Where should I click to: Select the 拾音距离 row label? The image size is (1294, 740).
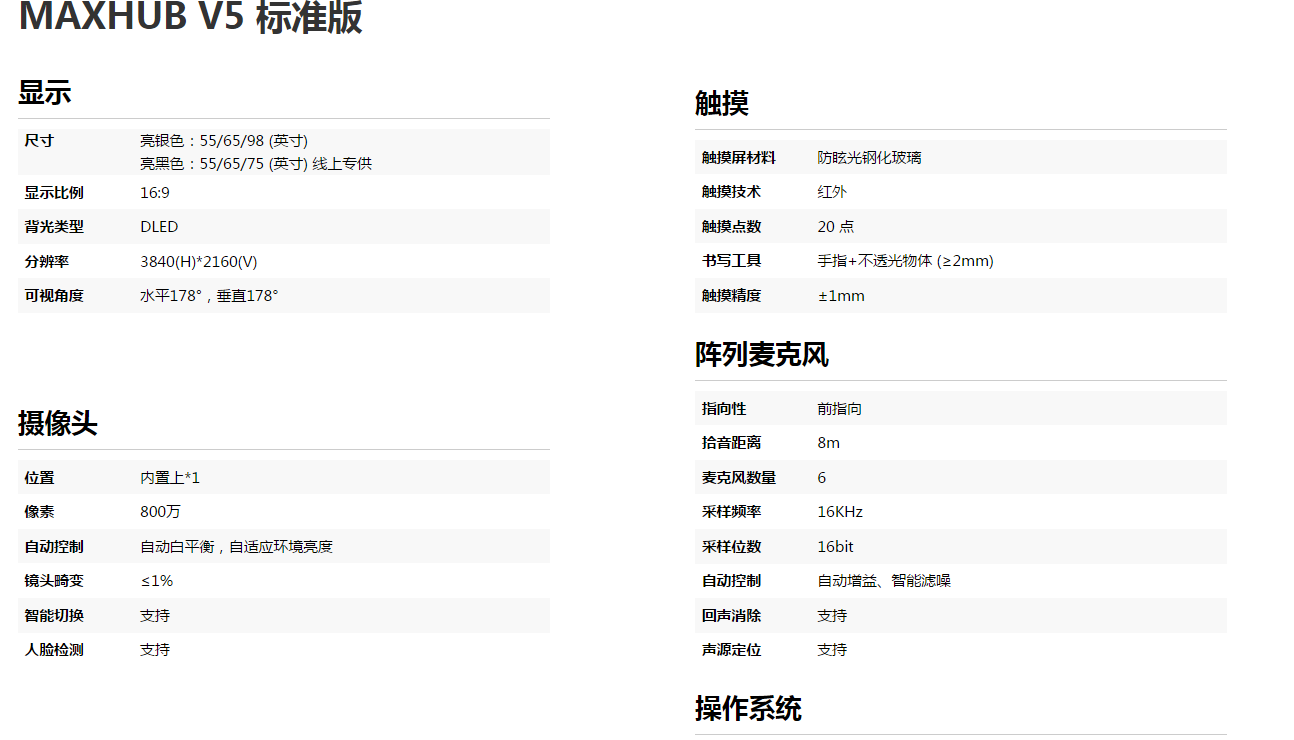(x=731, y=442)
